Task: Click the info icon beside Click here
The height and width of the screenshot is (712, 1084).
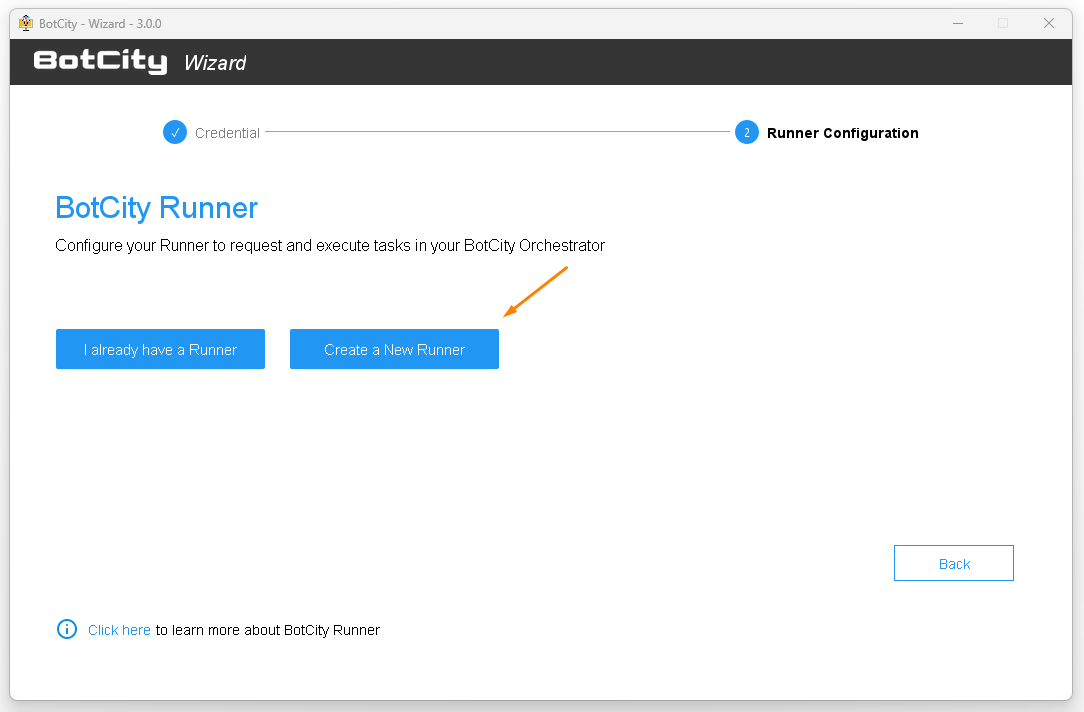Action: [x=67, y=629]
